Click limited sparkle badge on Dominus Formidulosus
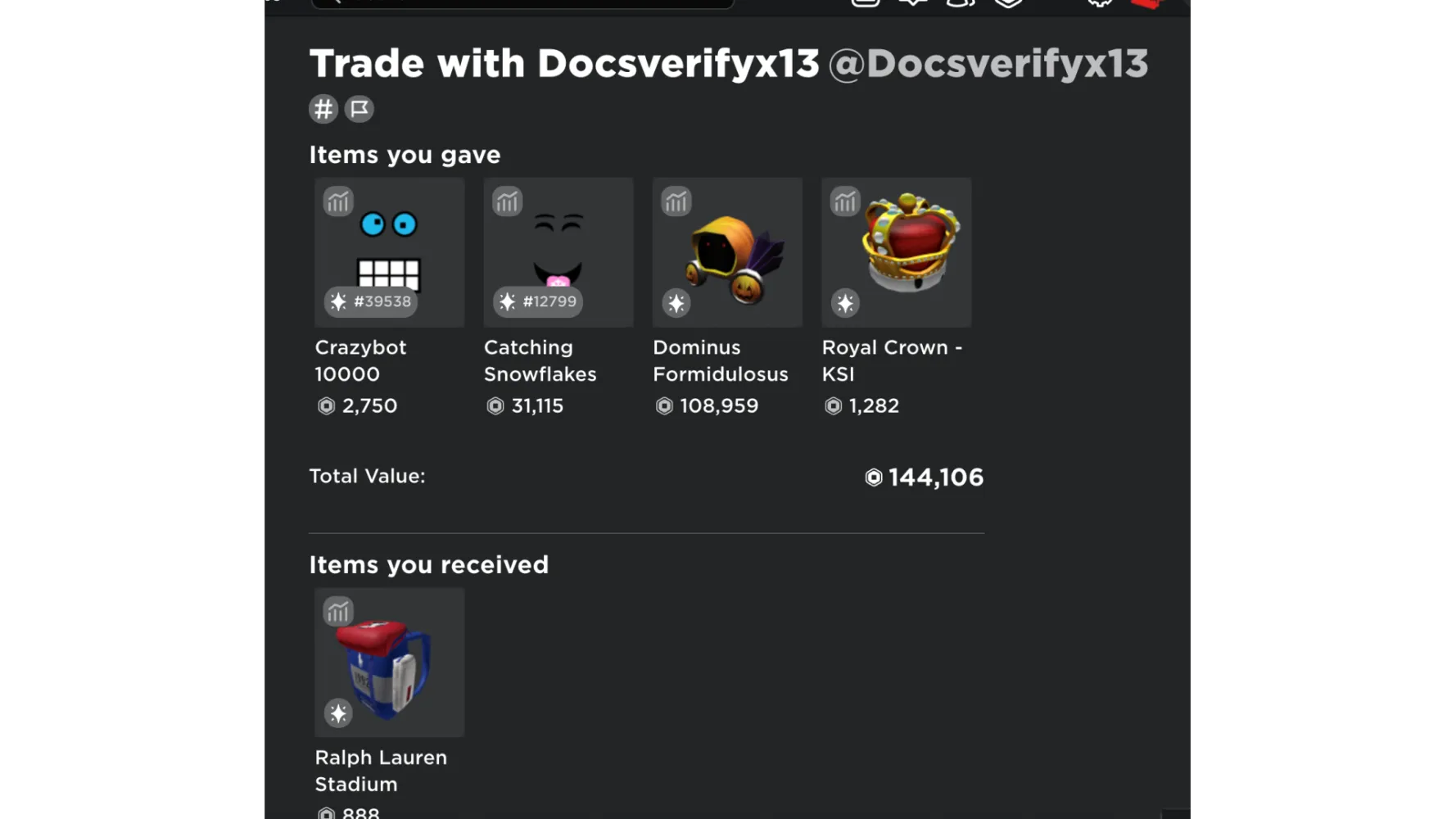The width and height of the screenshot is (1456, 819). click(x=676, y=304)
